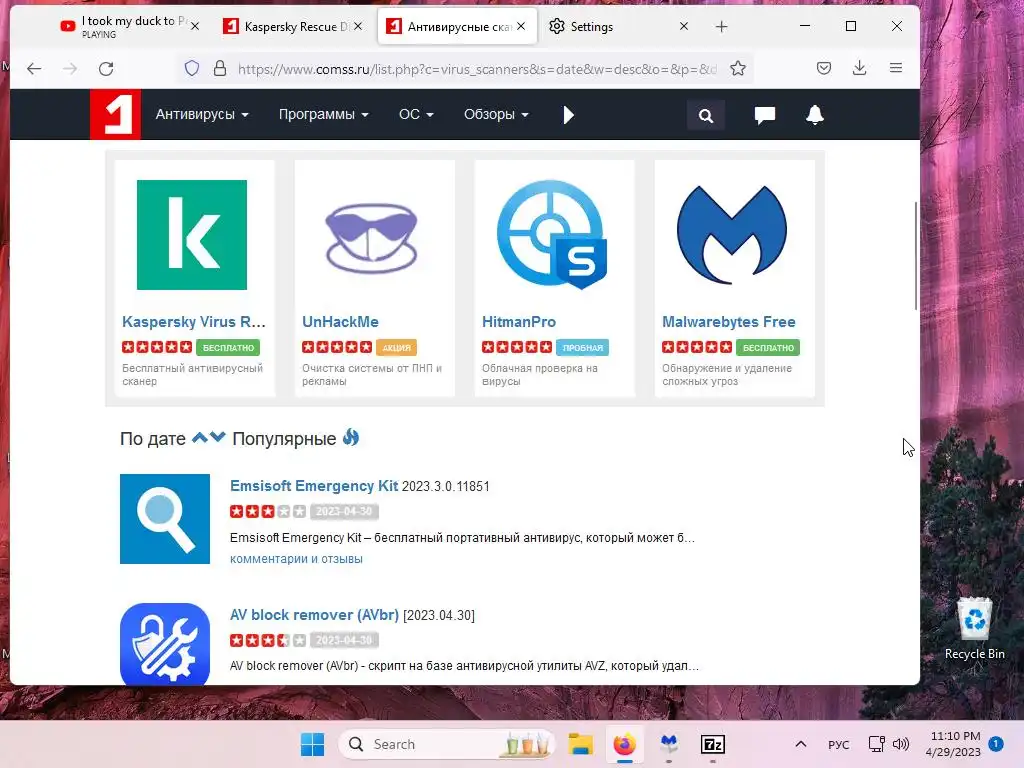
Task: Click the Firefox taskbar icon
Action: tap(624, 744)
